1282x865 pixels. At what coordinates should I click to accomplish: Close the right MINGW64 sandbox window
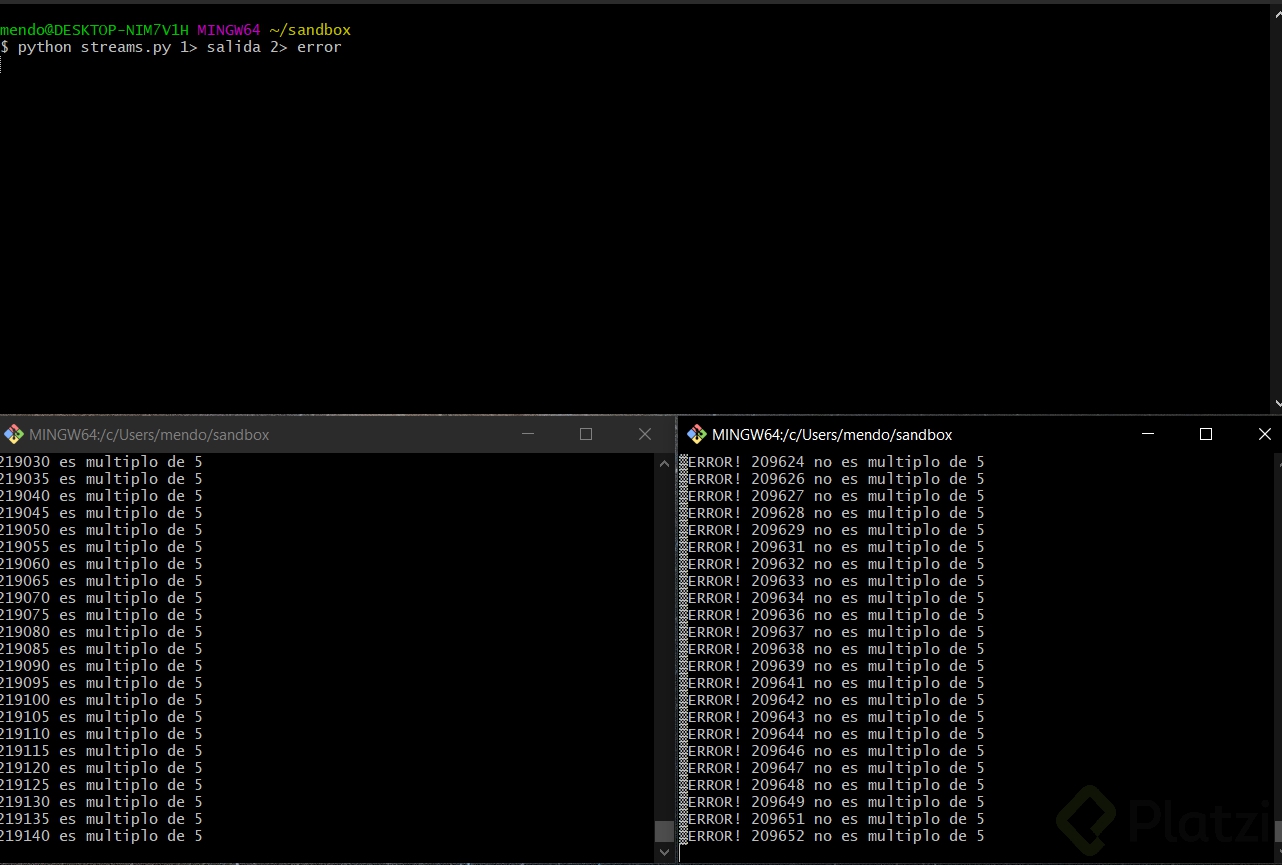coord(1264,434)
